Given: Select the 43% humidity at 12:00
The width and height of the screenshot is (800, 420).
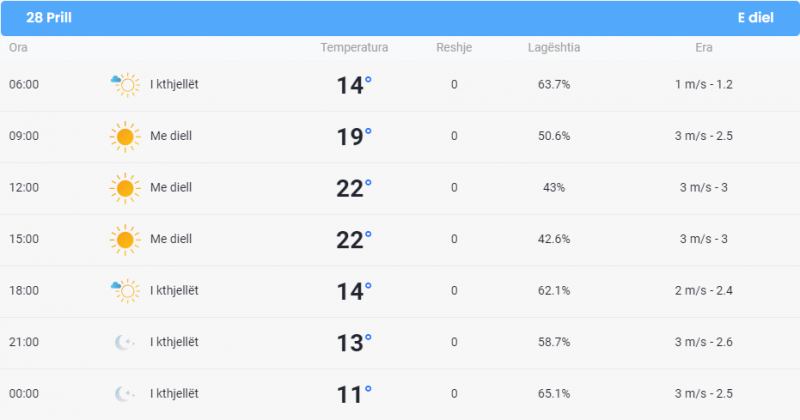Looking at the screenshot, I should 554,187.
